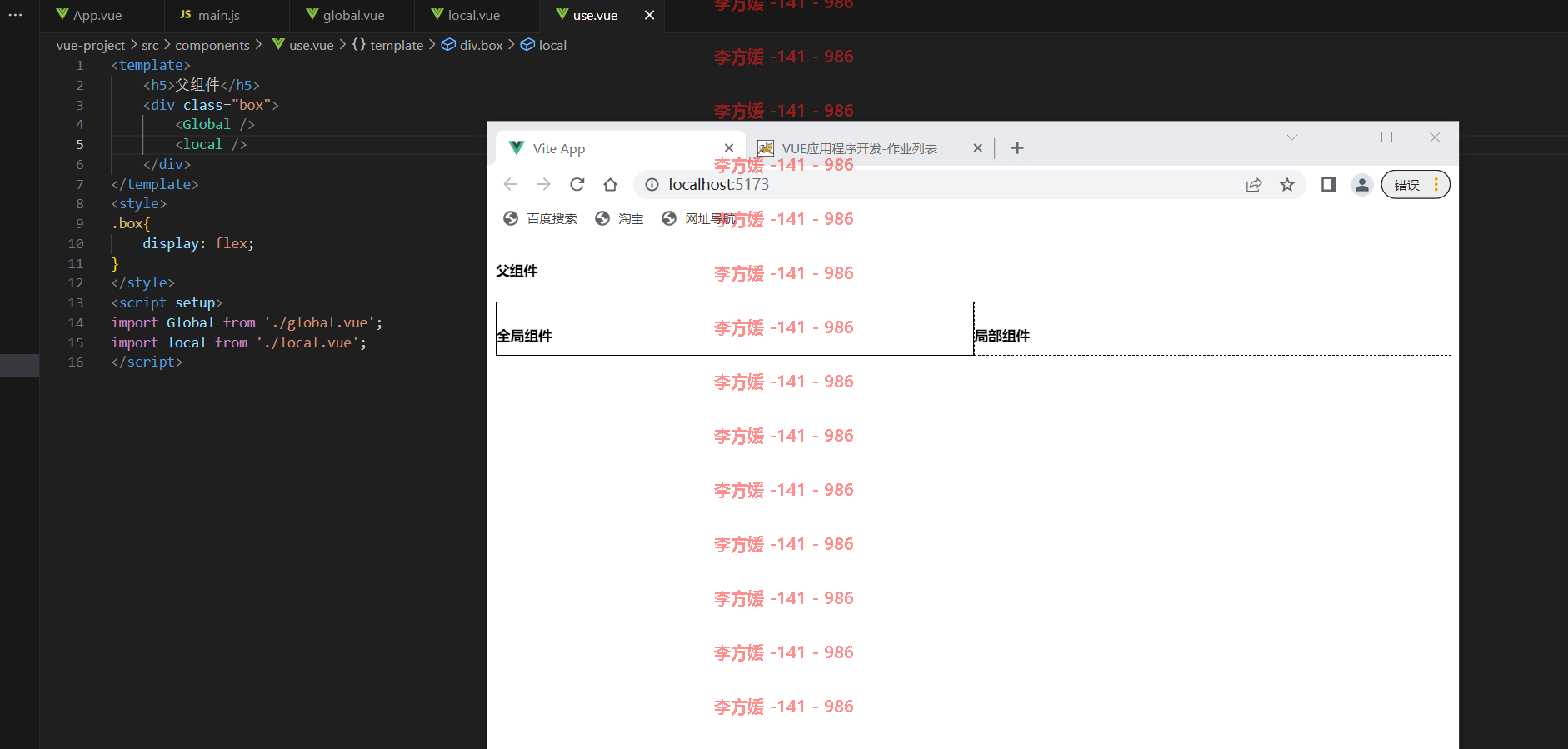Viewport: 1568px width, 749px height.
Task: Go back in browser history
Action: [511, 184]
